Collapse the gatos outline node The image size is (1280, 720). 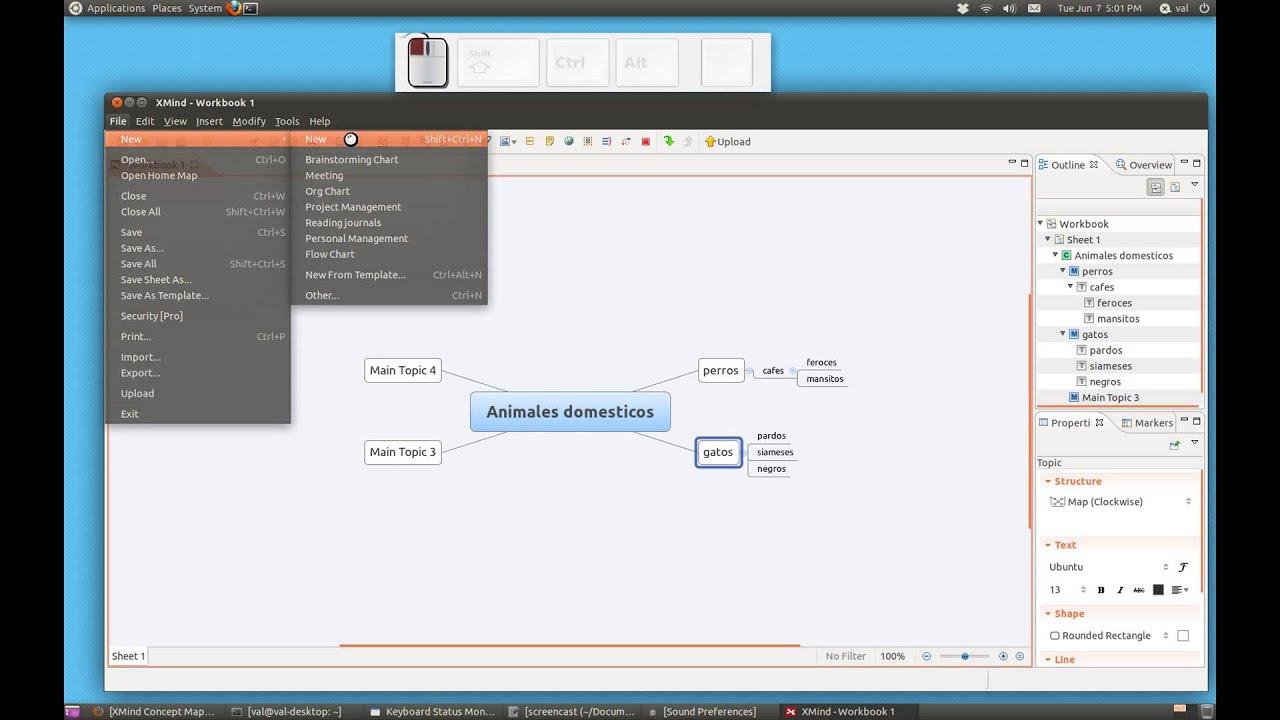click(1063, 334)
